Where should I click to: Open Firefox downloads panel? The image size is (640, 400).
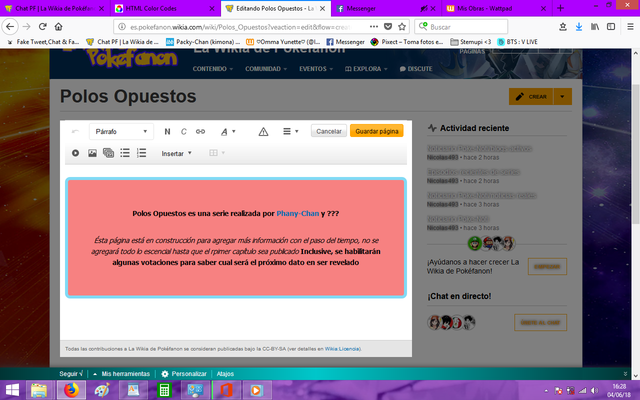[579, 27]
